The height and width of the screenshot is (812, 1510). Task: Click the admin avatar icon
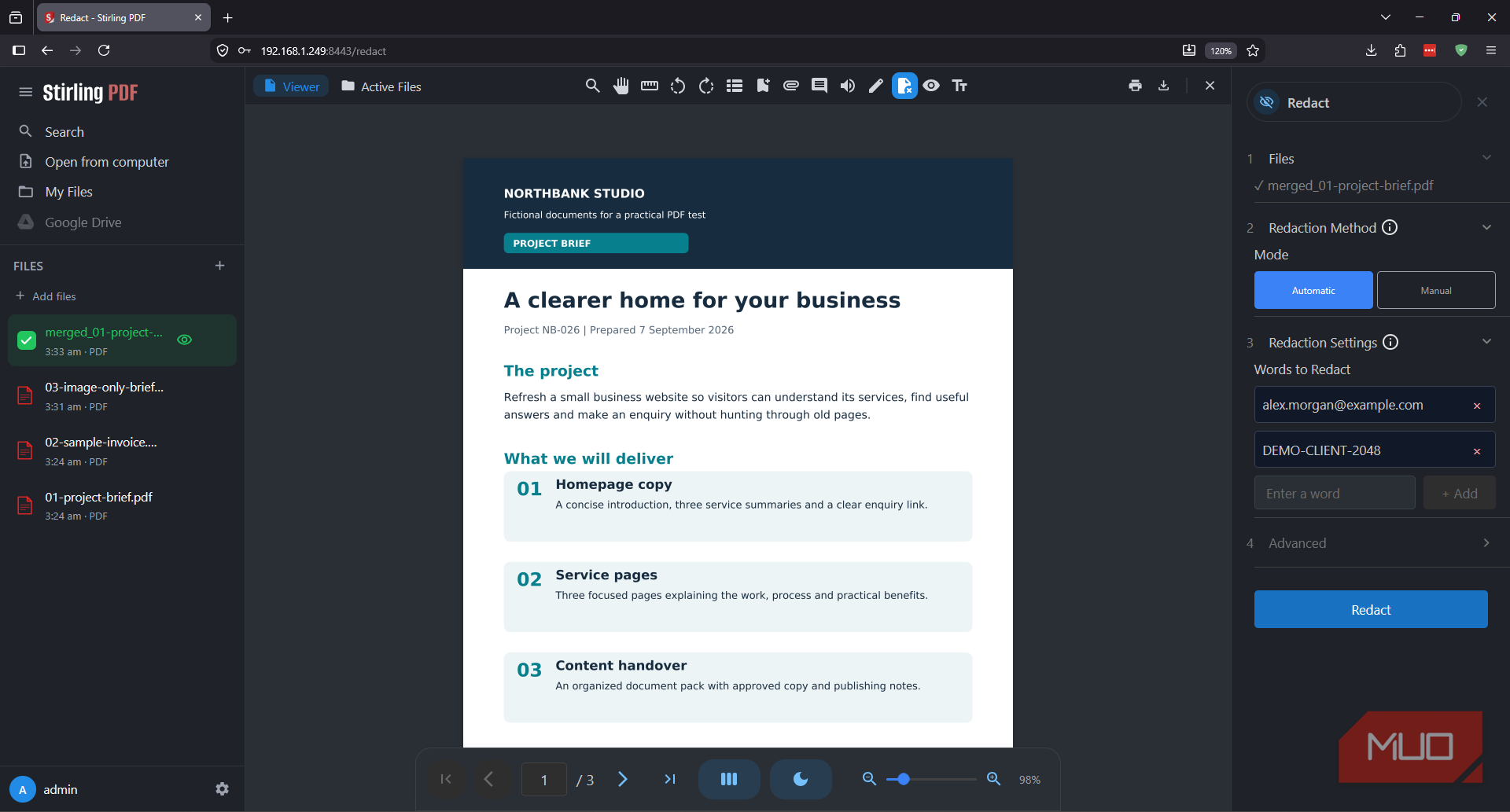(23, 789)
